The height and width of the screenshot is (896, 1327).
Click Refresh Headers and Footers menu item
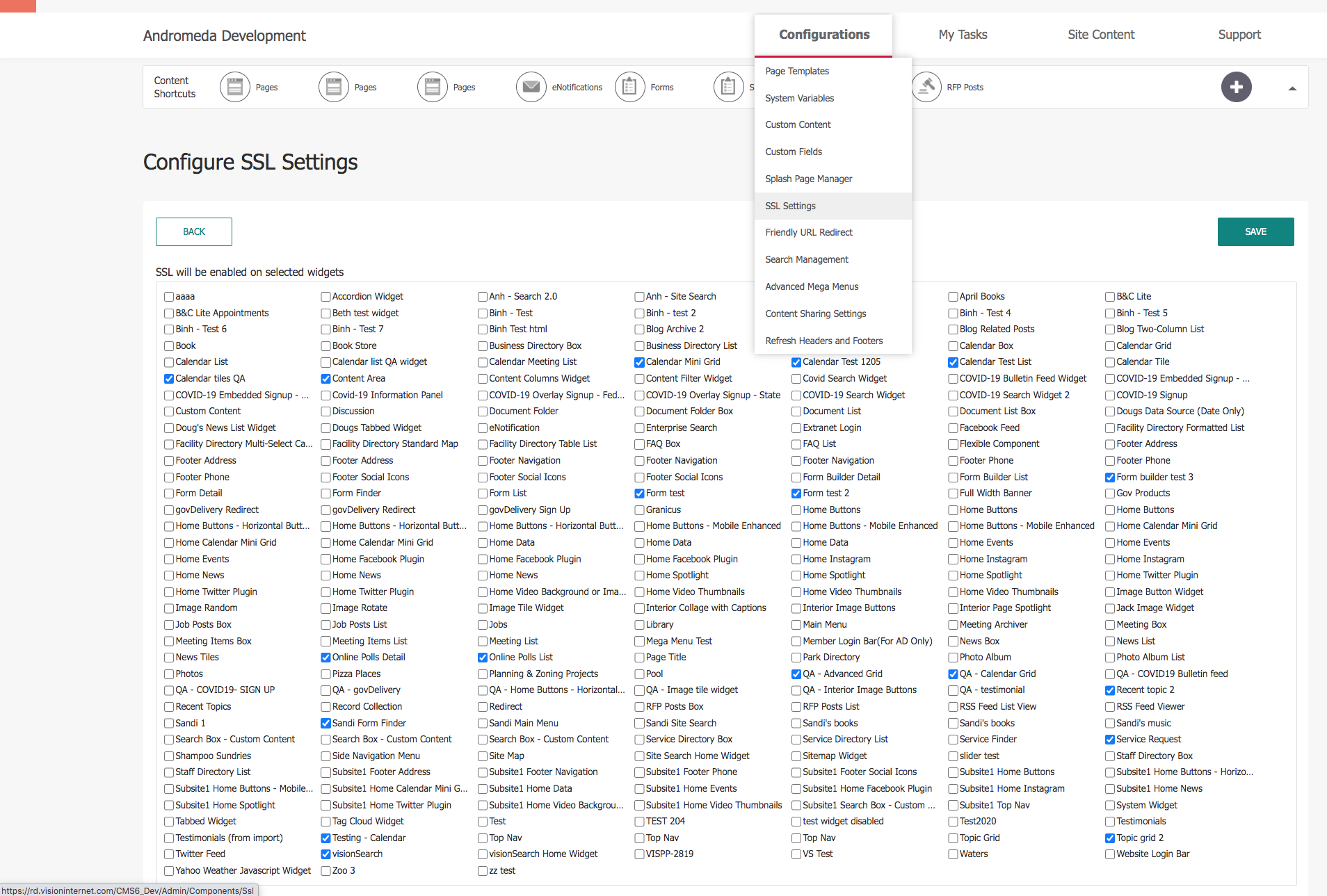pos(833,341)
